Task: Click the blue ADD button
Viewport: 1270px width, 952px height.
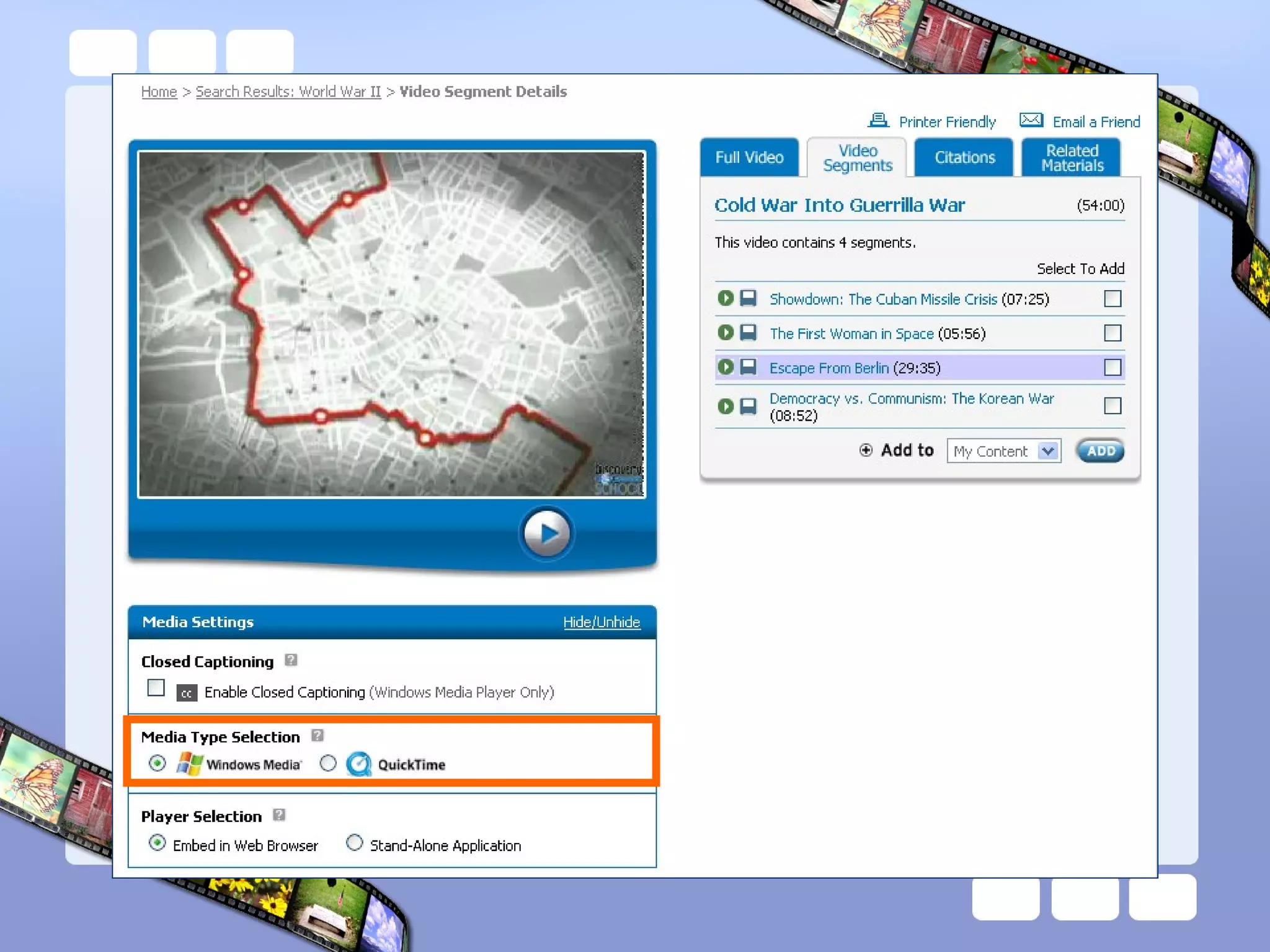Action: 1100,451
